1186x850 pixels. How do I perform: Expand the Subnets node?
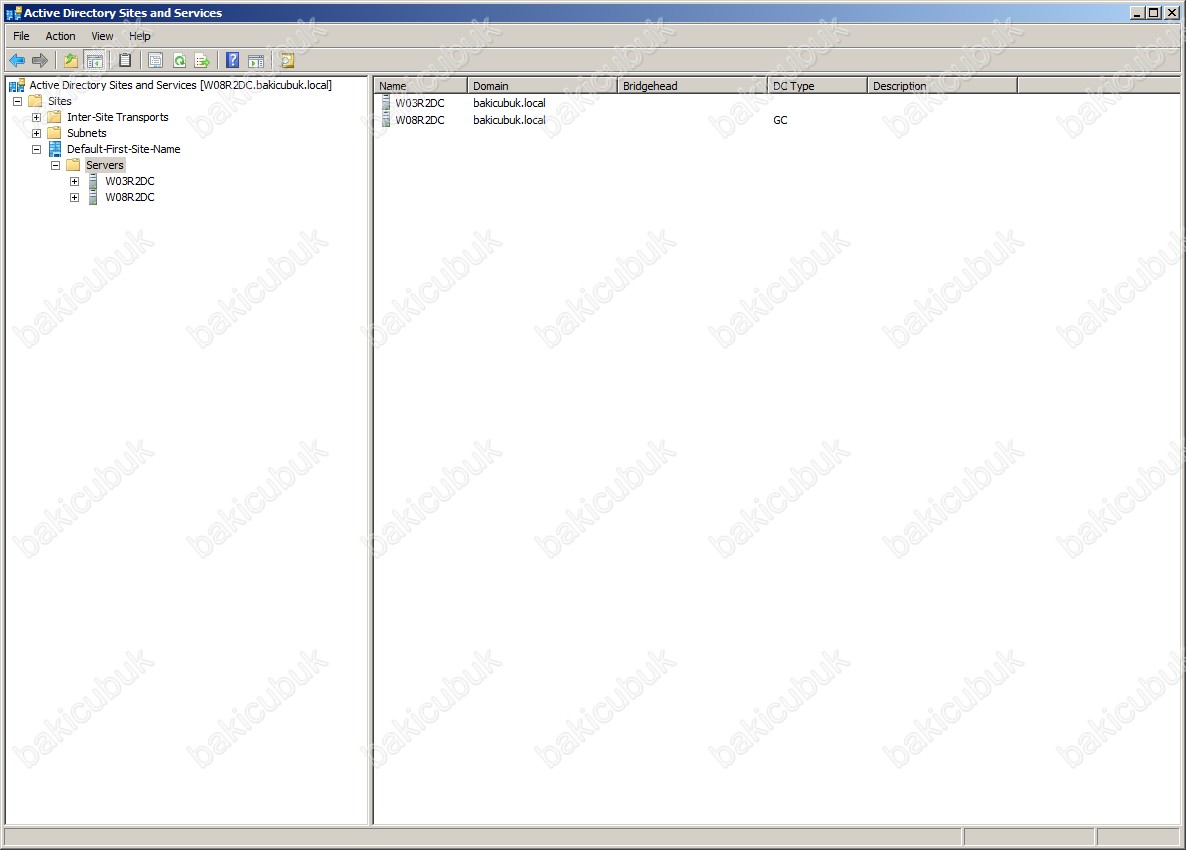(36, 133)
